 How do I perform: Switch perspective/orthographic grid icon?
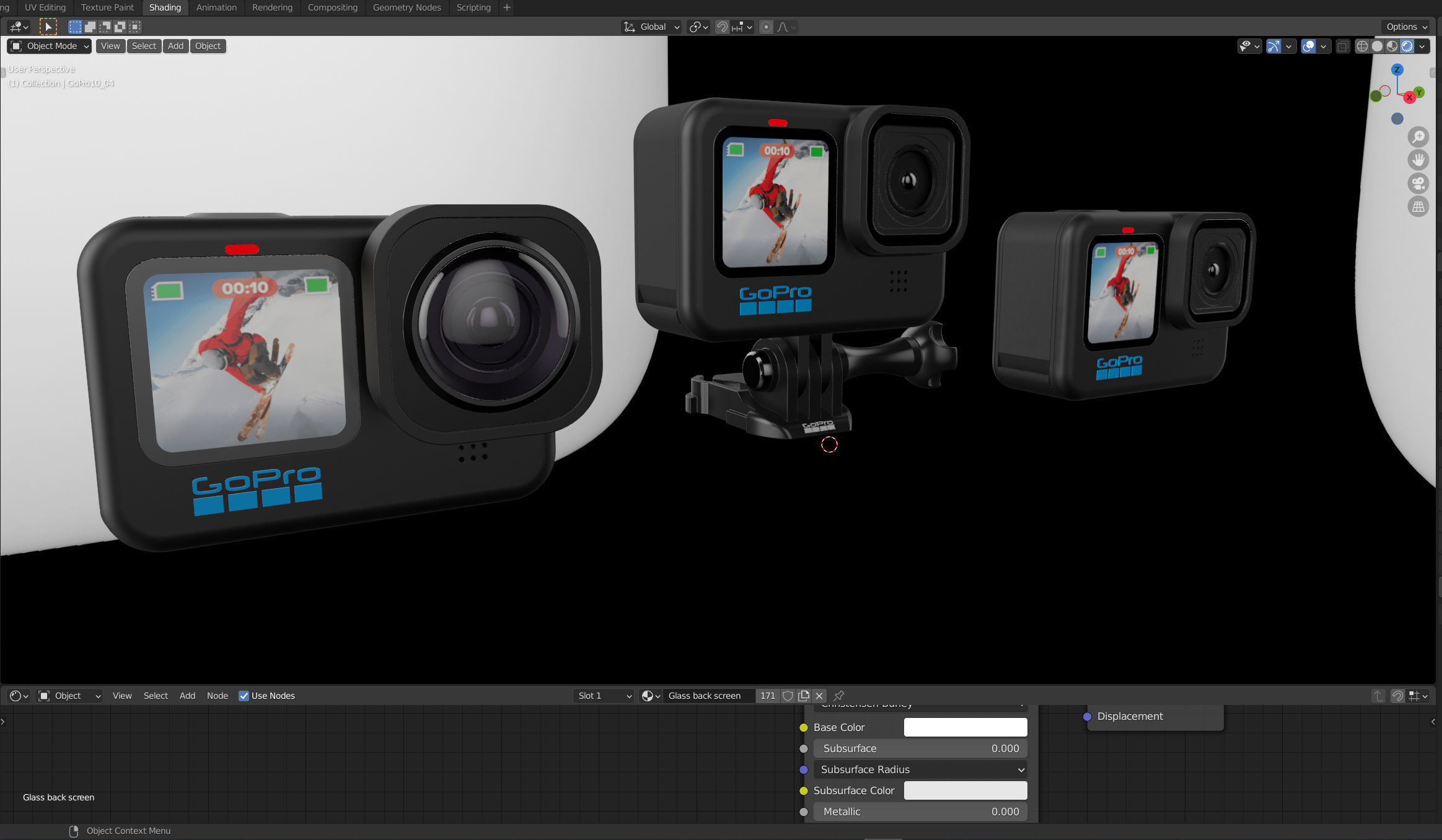point(1418,206)
